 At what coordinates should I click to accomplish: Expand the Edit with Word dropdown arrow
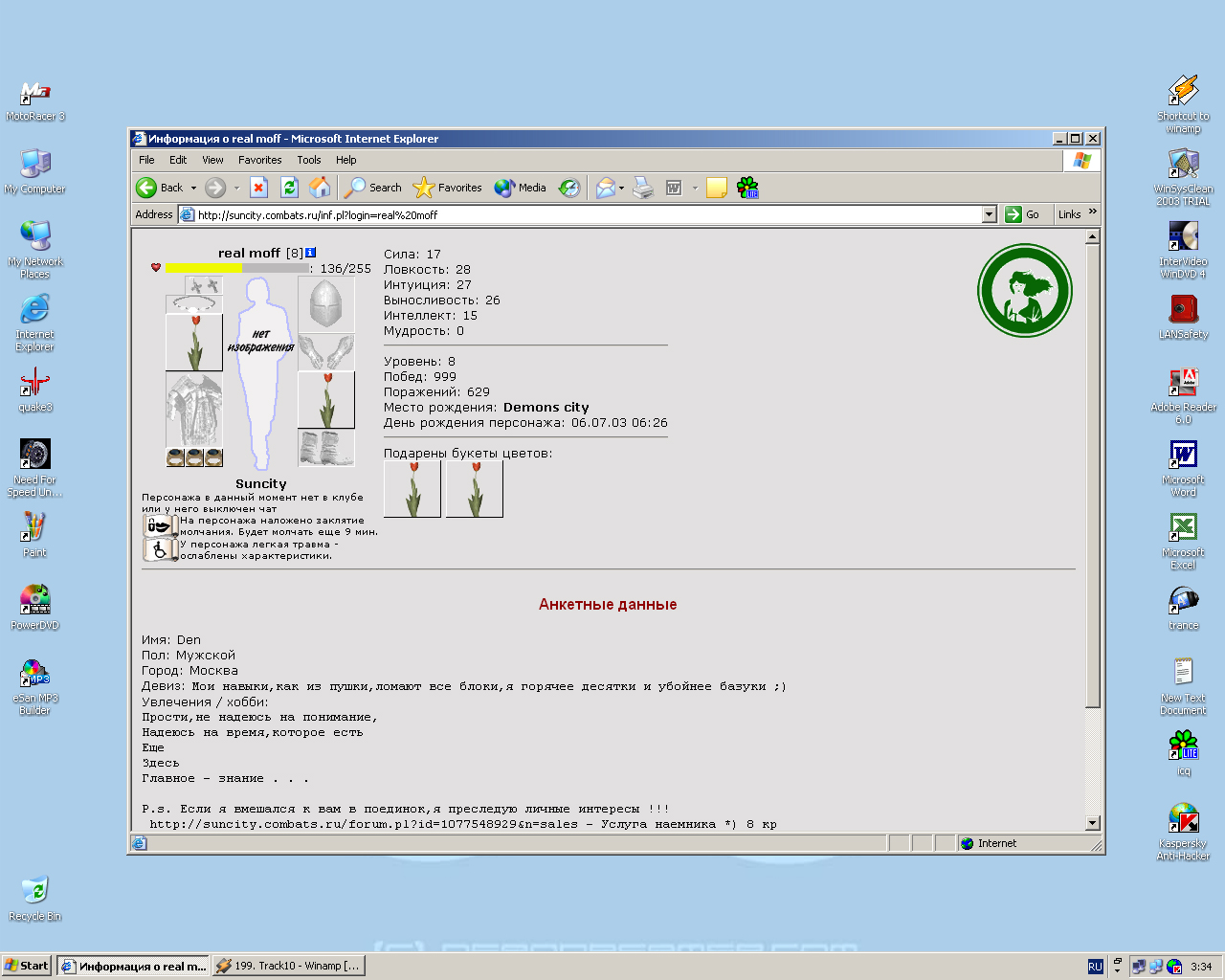click(695, 188)
